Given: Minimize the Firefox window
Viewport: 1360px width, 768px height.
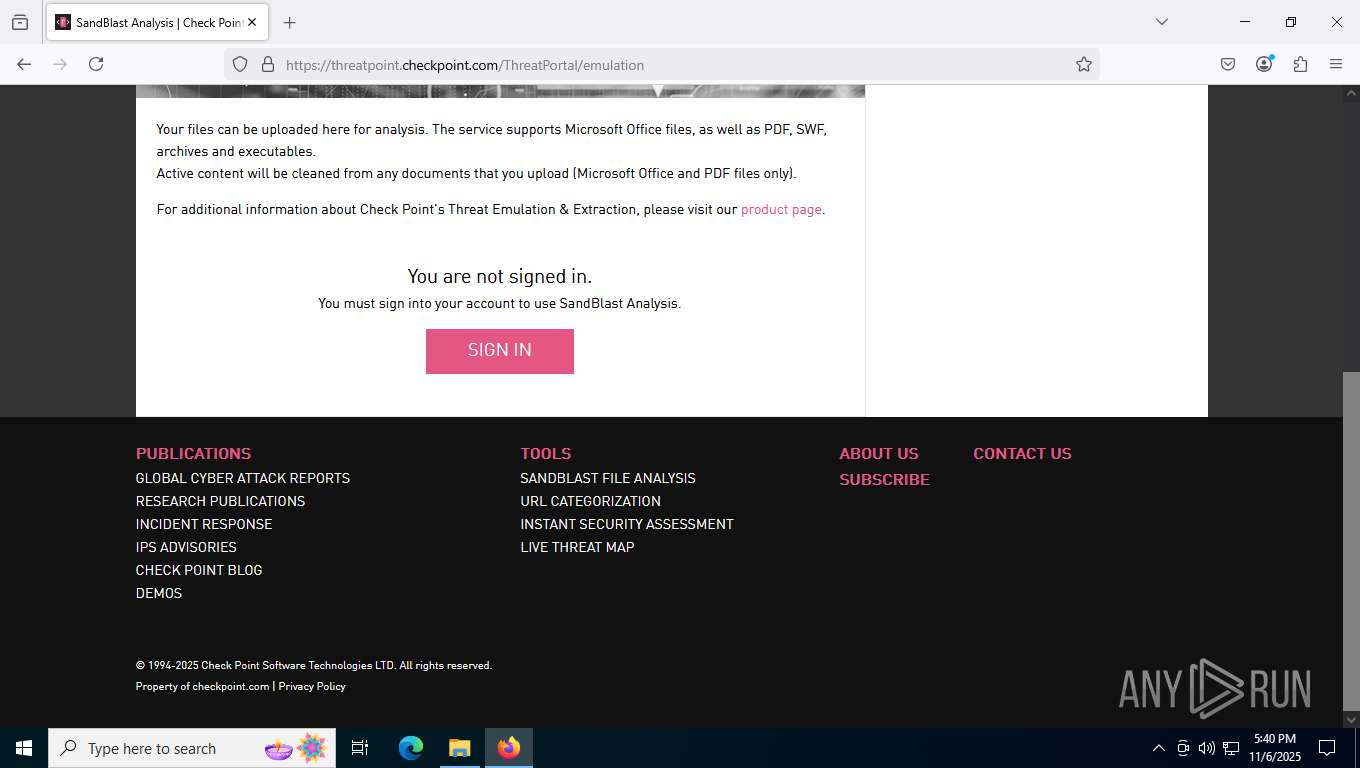Looking at the screenshot, I should pyautogui.click(x=1245, y=22).
